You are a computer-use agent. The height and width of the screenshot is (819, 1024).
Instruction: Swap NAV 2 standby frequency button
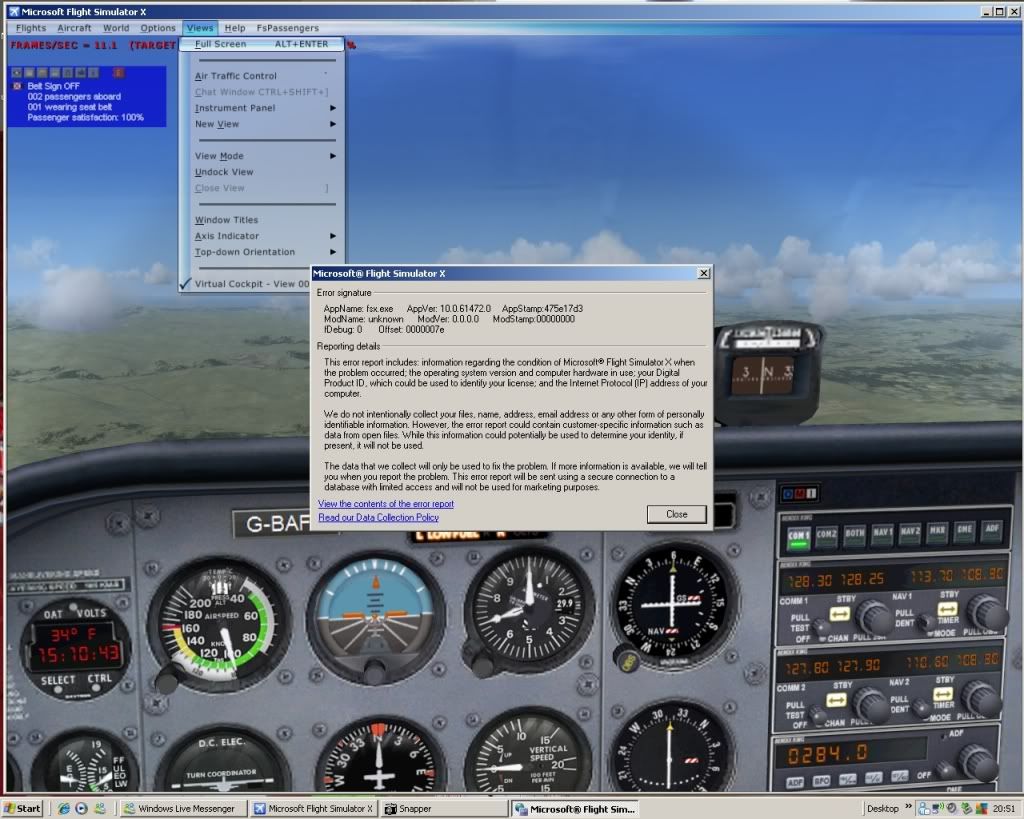pos(942,694)
